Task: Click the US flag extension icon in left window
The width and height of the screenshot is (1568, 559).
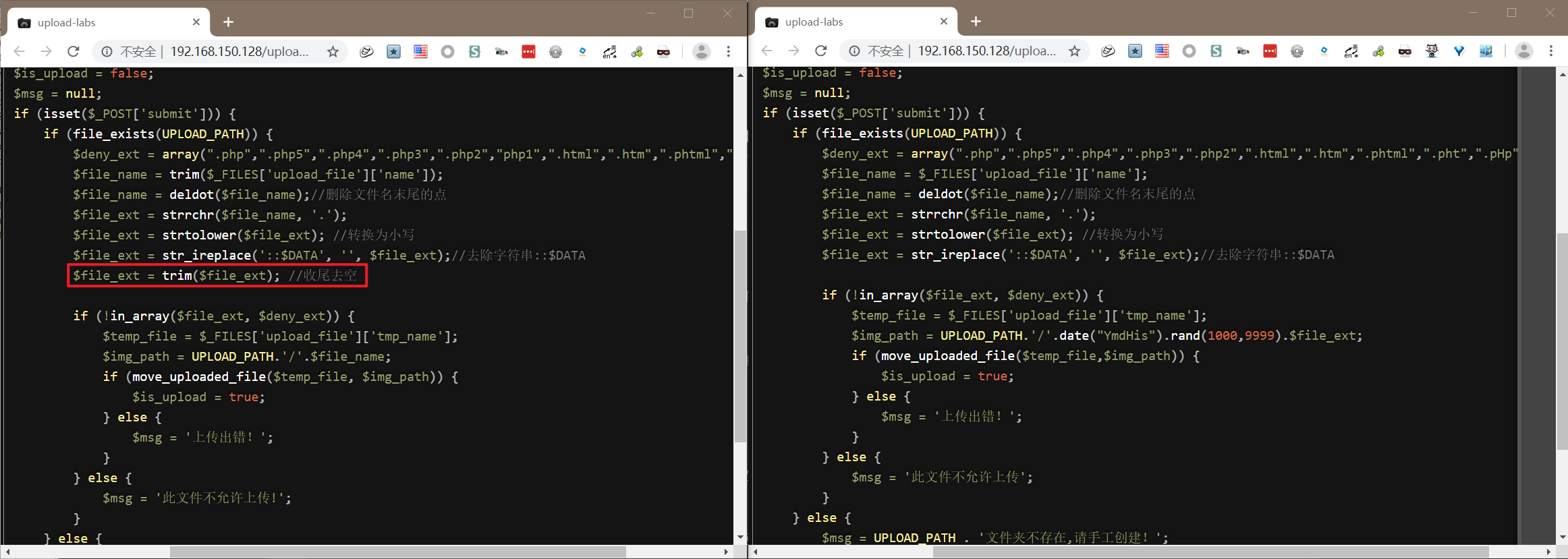Action: pyautogui.click(x=420, y=51)
